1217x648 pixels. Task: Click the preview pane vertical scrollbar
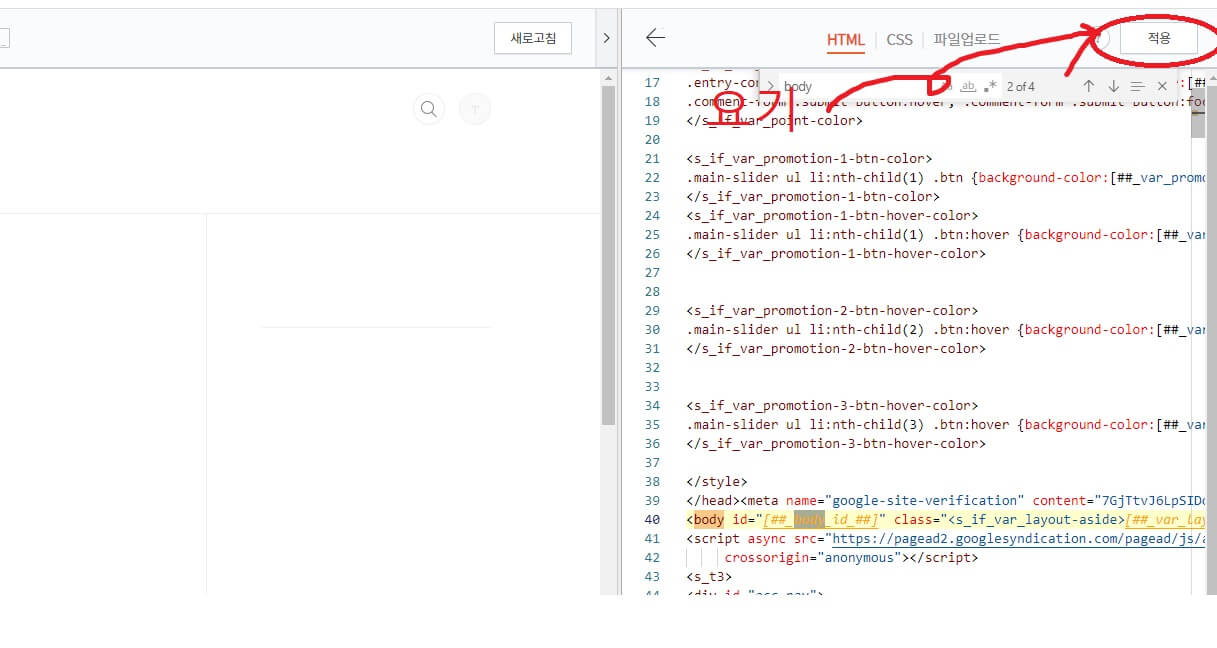pyautogui.click(x=608, y=255)
